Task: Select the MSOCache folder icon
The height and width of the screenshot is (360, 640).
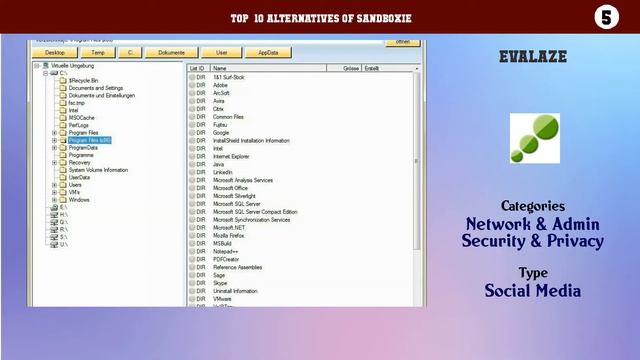Action: click(63, 118)
